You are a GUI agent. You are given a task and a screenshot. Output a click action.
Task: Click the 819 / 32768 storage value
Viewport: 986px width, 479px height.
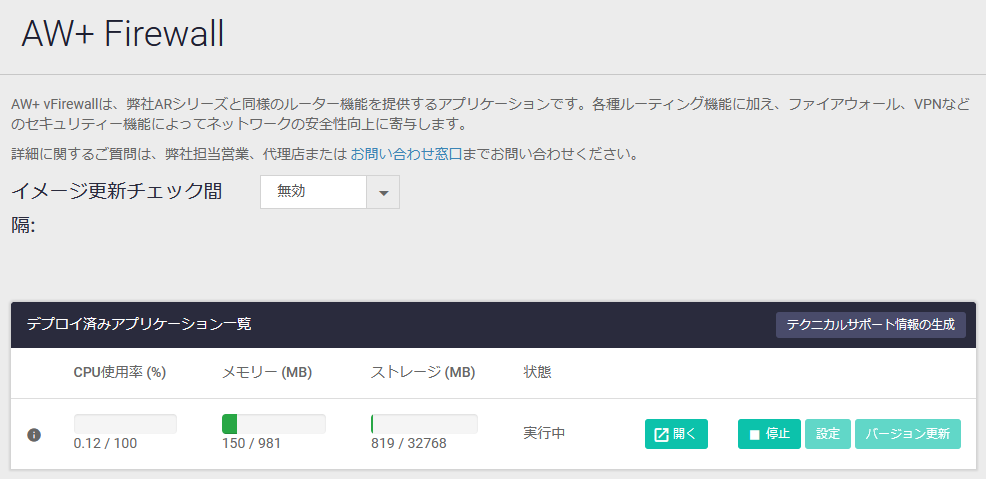point(409,444)
